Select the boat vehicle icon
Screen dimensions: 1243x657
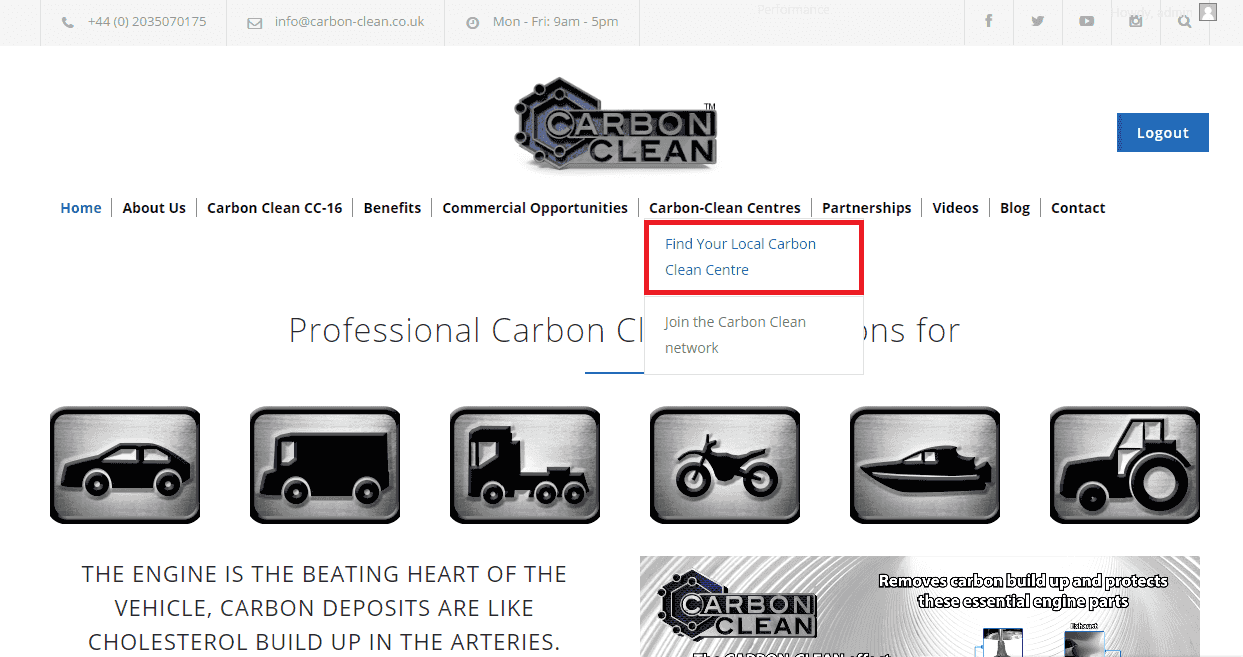(x=925, y=465)
